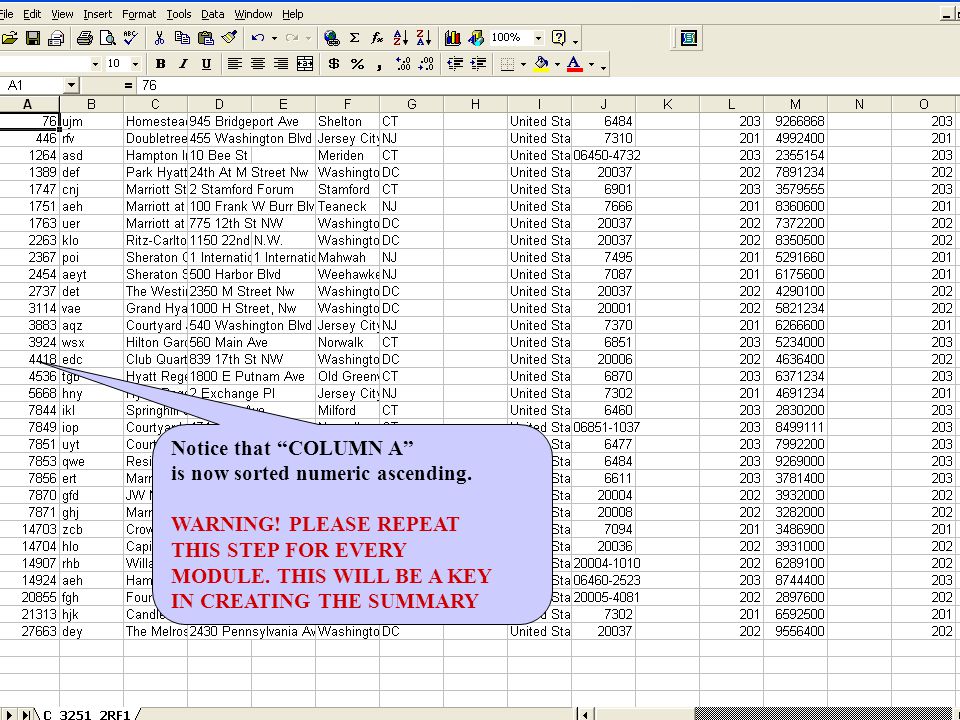This screenshot has width=960, height=720.
Task: Apply Percent Style formatting
Action: tap(358, 64)
